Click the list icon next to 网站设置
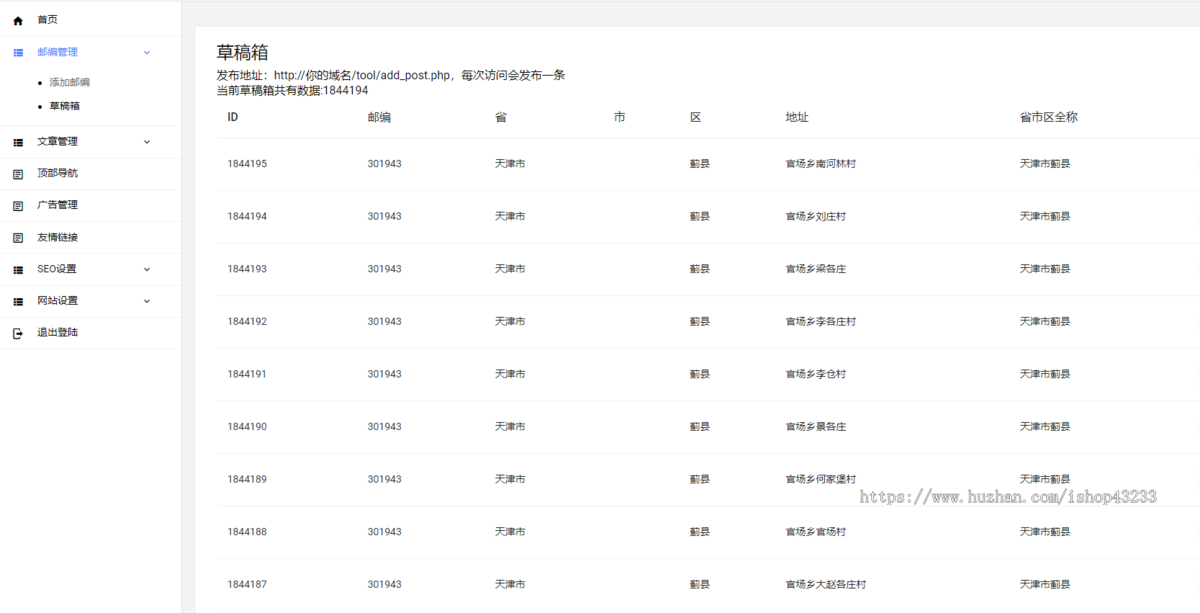Viewport: 1200px width, 613px height. (x=18, y=301)
